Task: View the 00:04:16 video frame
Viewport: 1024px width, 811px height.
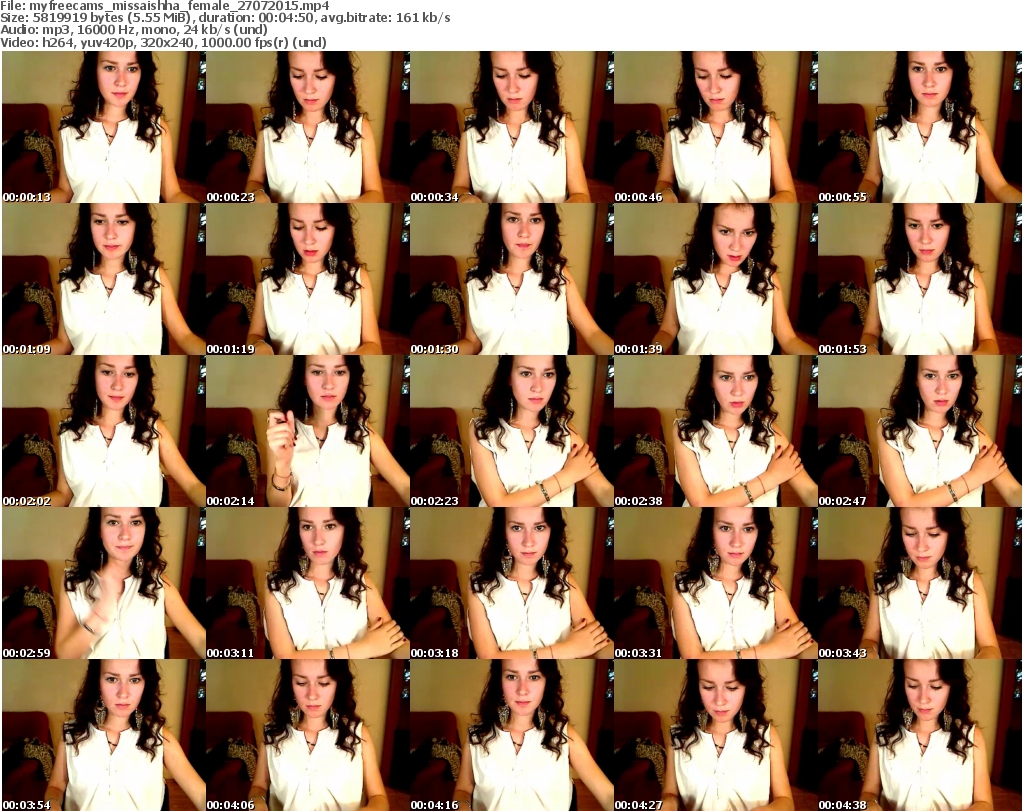Action: click(x=511, y=735)
